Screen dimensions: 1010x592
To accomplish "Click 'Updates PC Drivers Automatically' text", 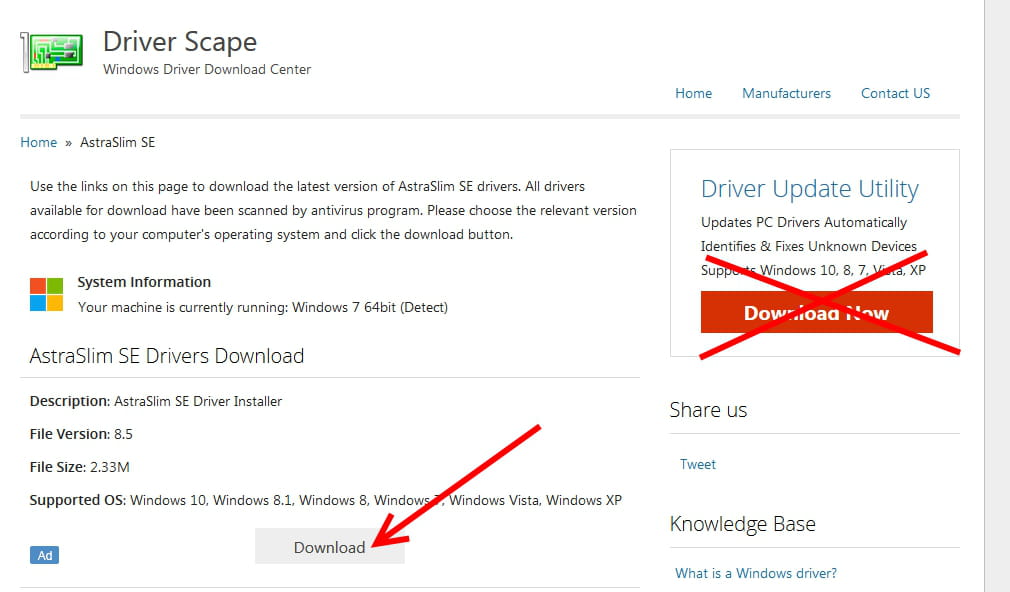I will [x=804, y=222].
